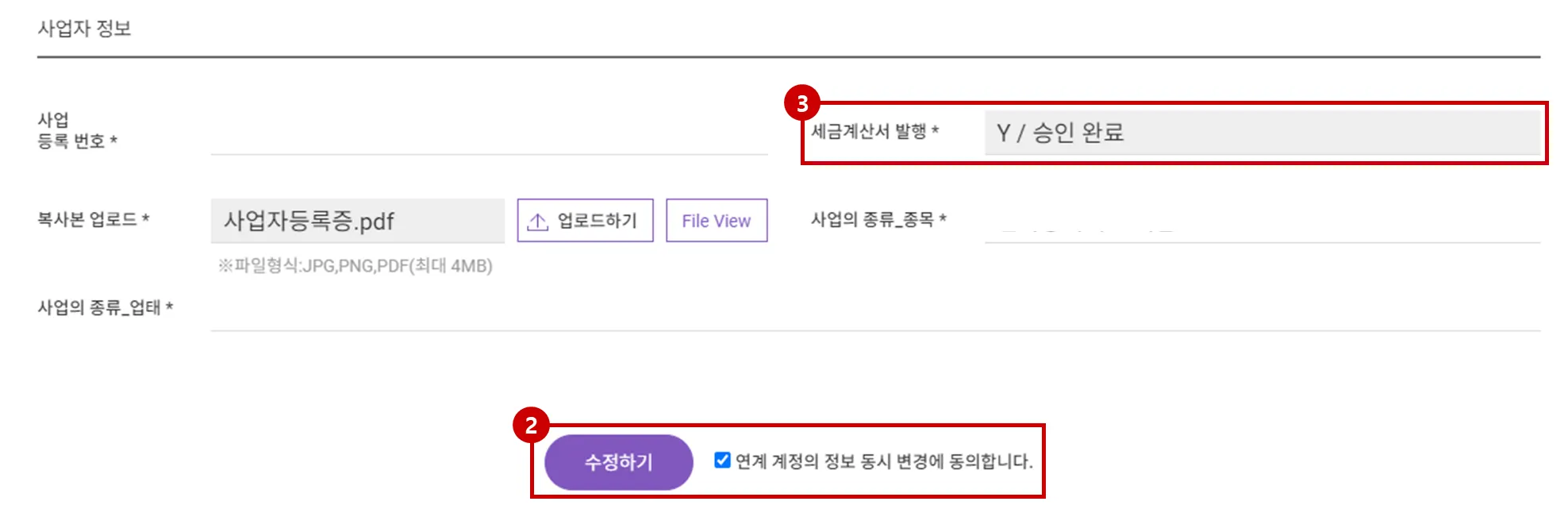Screen dimensions: 1568x509
Task: Click the upload arrow icon
Action: coord(538,222)
